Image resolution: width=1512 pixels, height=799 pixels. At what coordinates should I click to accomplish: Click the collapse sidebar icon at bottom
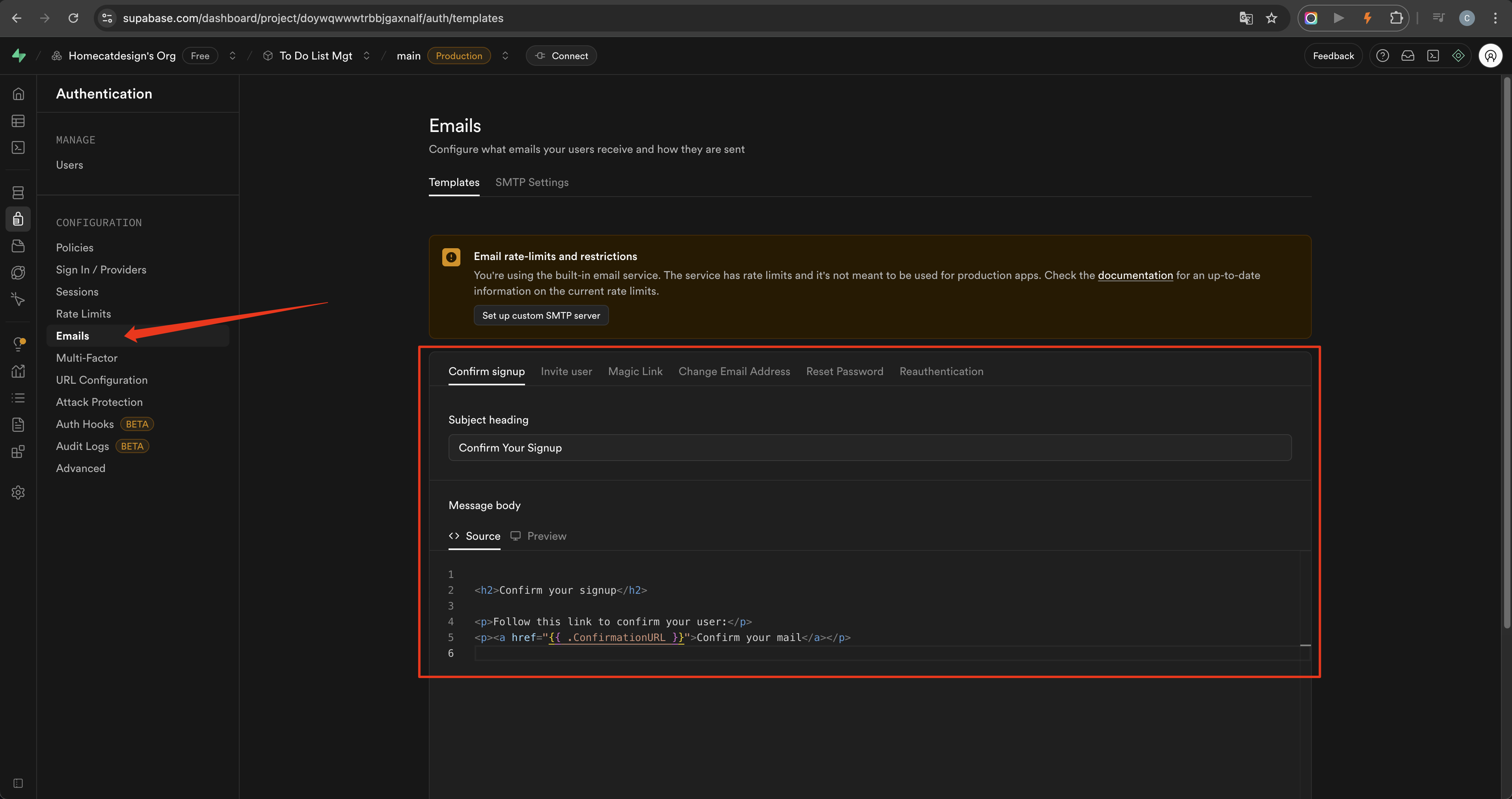point(18,784)
